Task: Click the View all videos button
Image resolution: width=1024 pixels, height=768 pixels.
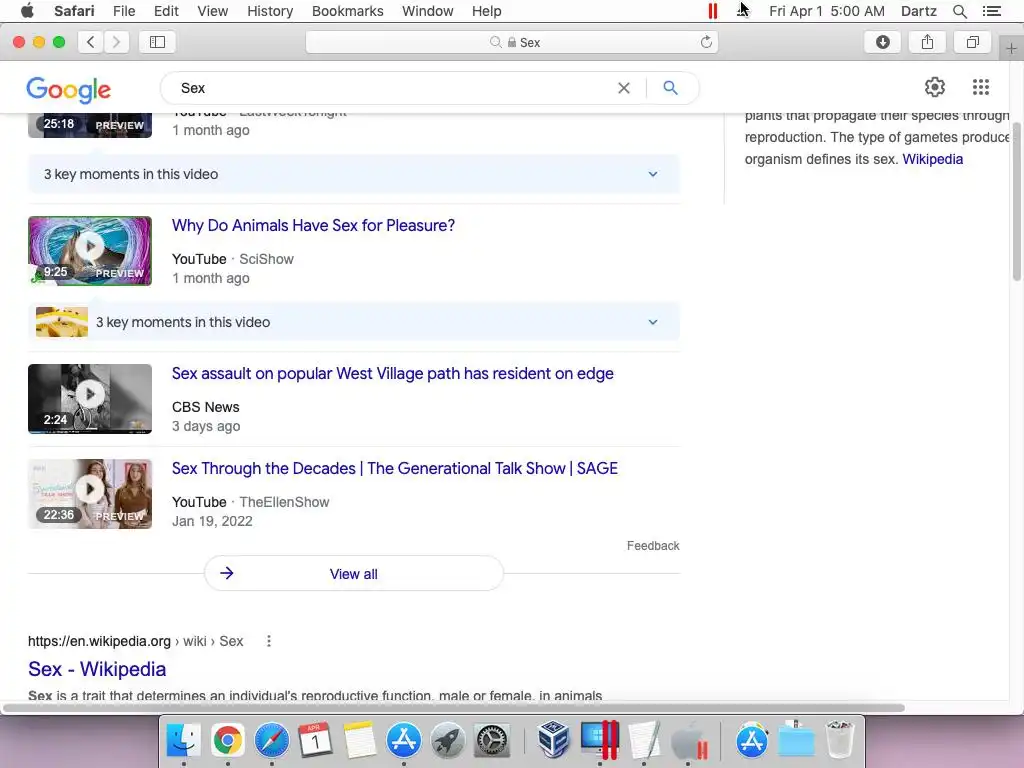Action: [353, 573]
